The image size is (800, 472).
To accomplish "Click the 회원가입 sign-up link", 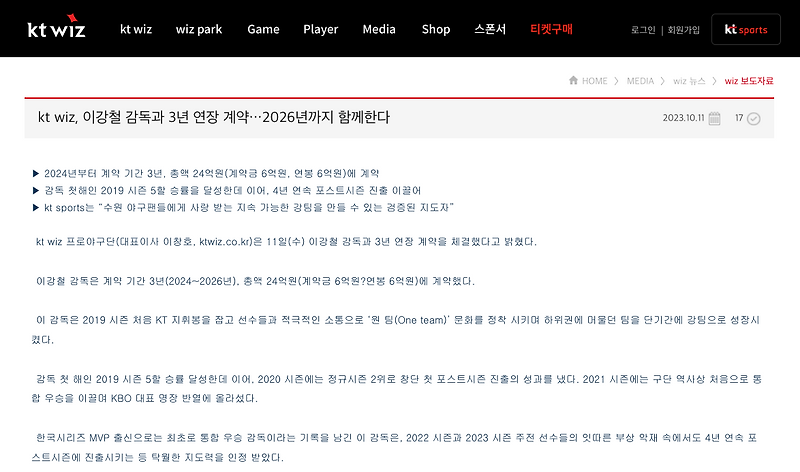I will coord(684,30).
